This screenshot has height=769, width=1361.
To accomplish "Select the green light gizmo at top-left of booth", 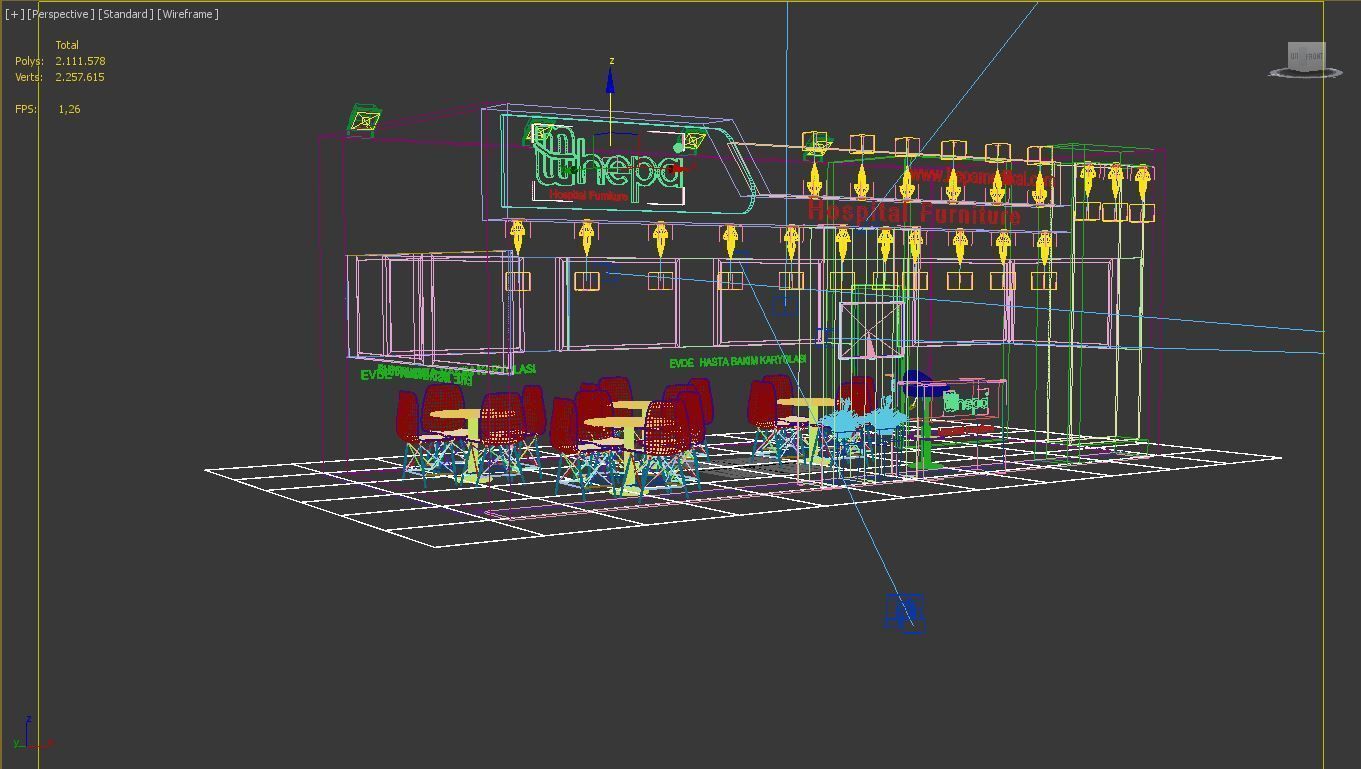I will [x=365, y=120].
